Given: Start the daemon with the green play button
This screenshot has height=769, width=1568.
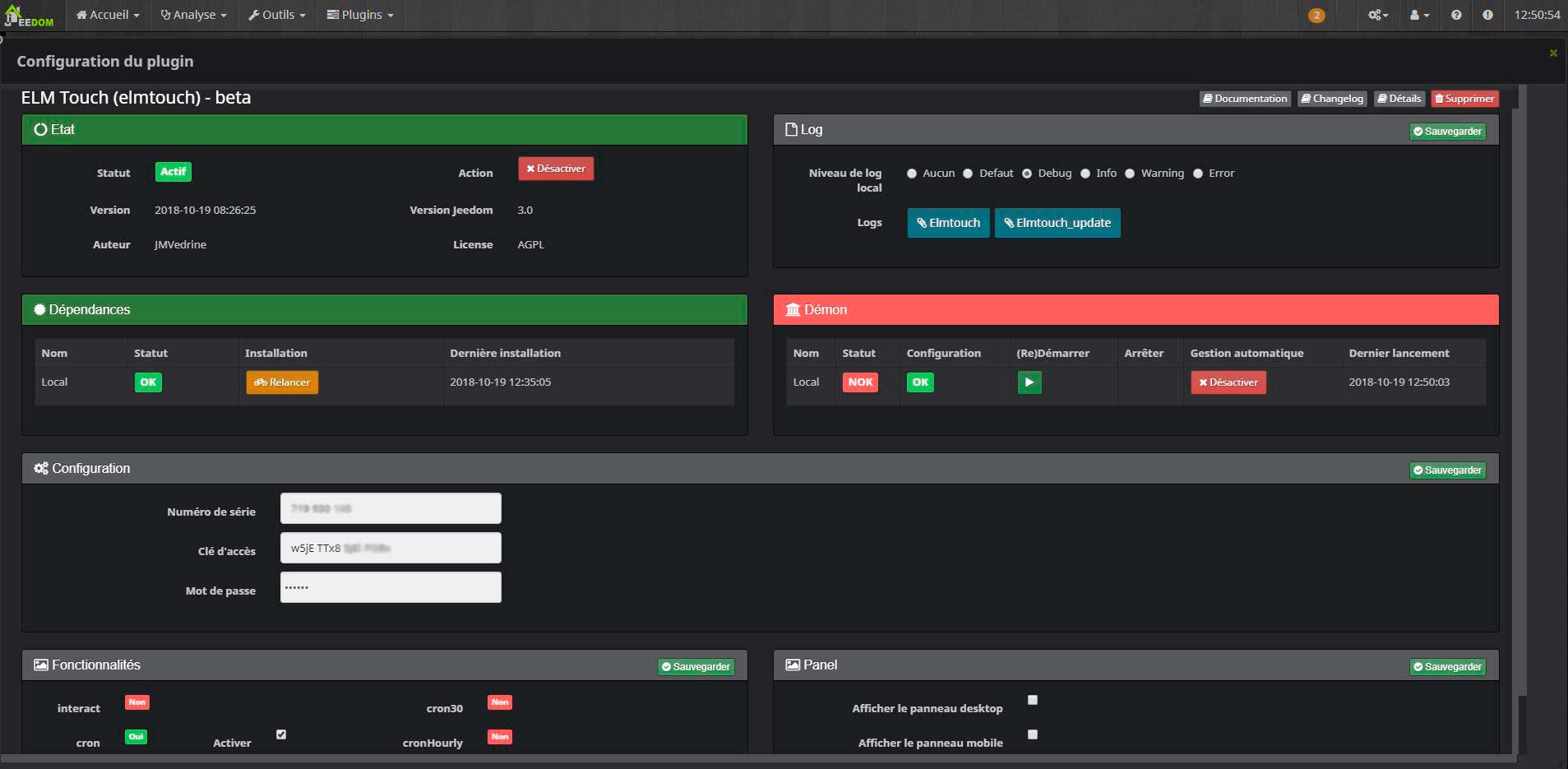Looking at the screenshot, I should click(1029, 382).
